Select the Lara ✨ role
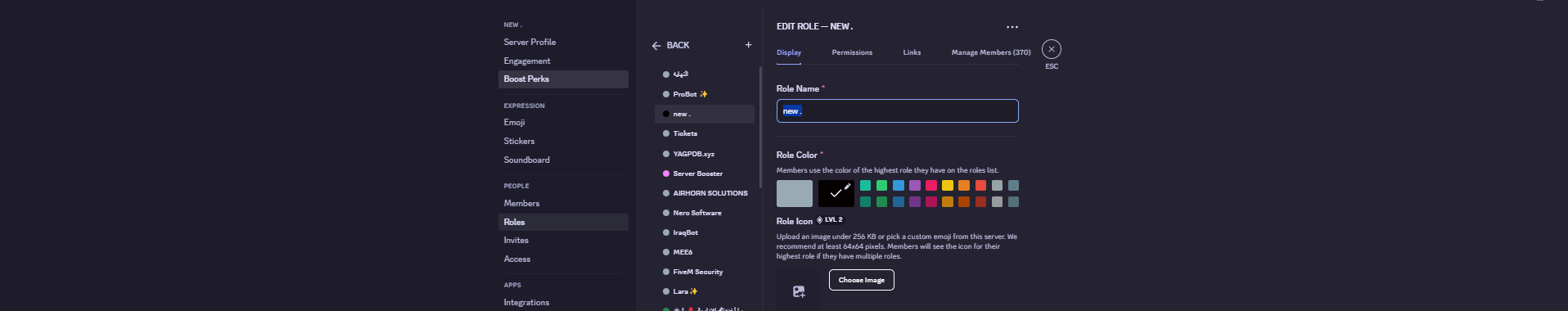Viewport: 1568px width, 311px height. pos(705,291)
